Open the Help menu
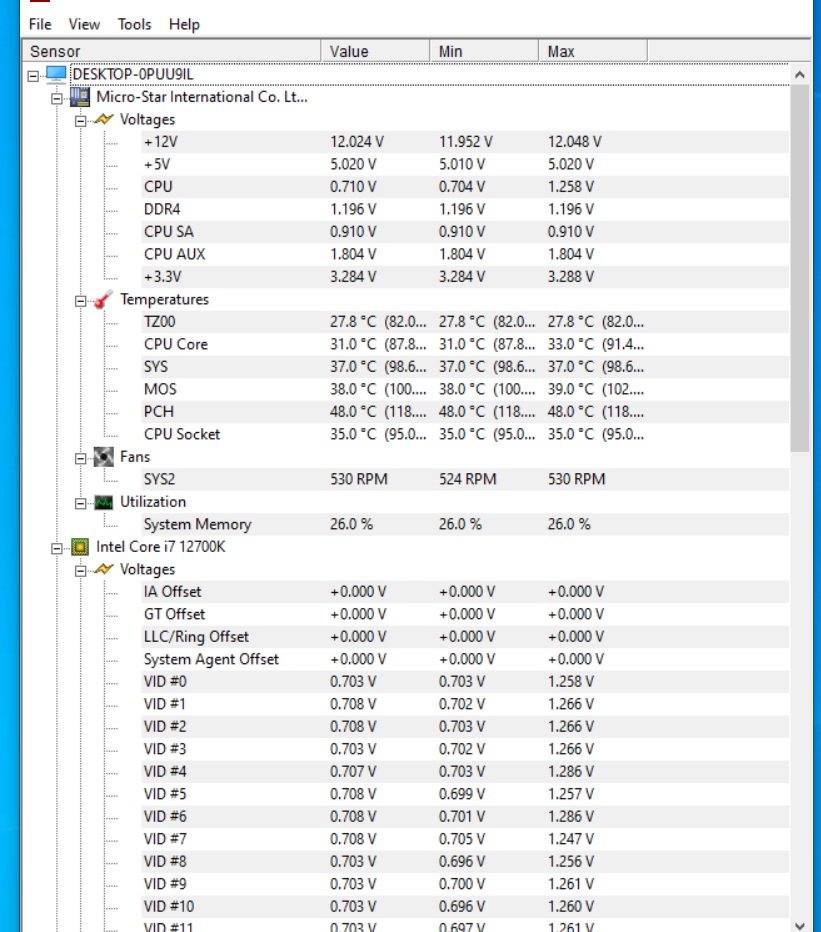The image size is (821, 932). pyautogui.click(x=184, y=24)
